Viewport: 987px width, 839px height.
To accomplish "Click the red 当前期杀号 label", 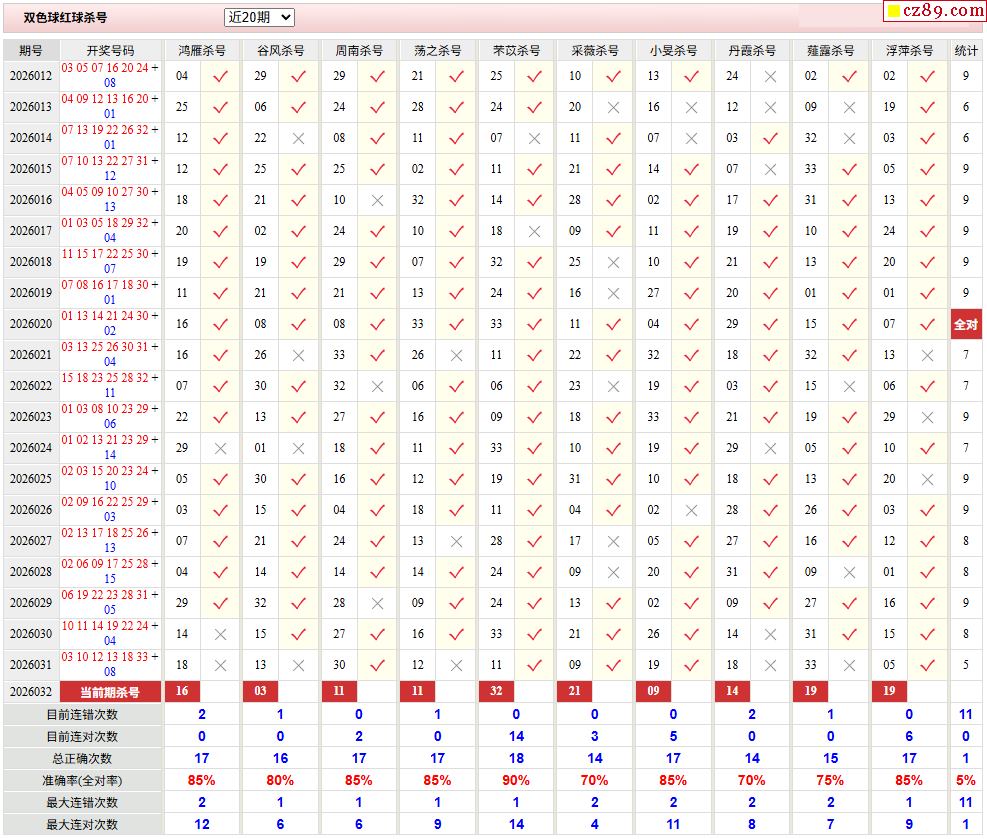I will 110,691.
